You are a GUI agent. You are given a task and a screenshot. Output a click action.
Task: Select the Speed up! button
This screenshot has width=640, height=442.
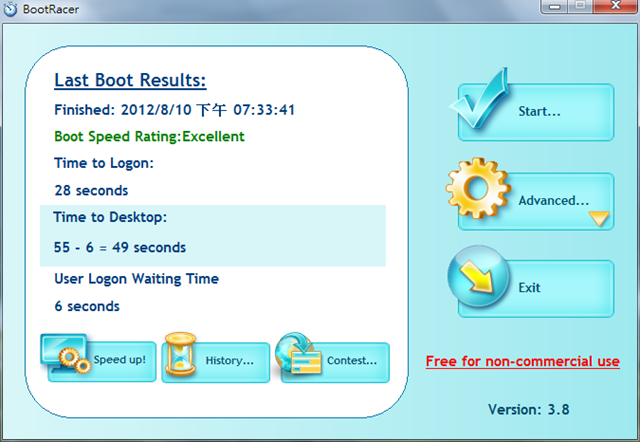click(x=102, y=361)
